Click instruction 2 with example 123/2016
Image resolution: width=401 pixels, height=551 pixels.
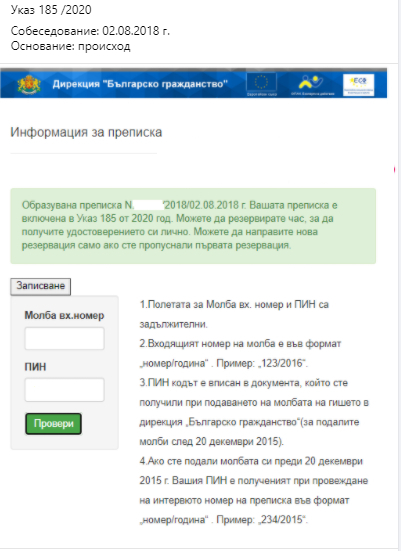click(x=240, y=353)
